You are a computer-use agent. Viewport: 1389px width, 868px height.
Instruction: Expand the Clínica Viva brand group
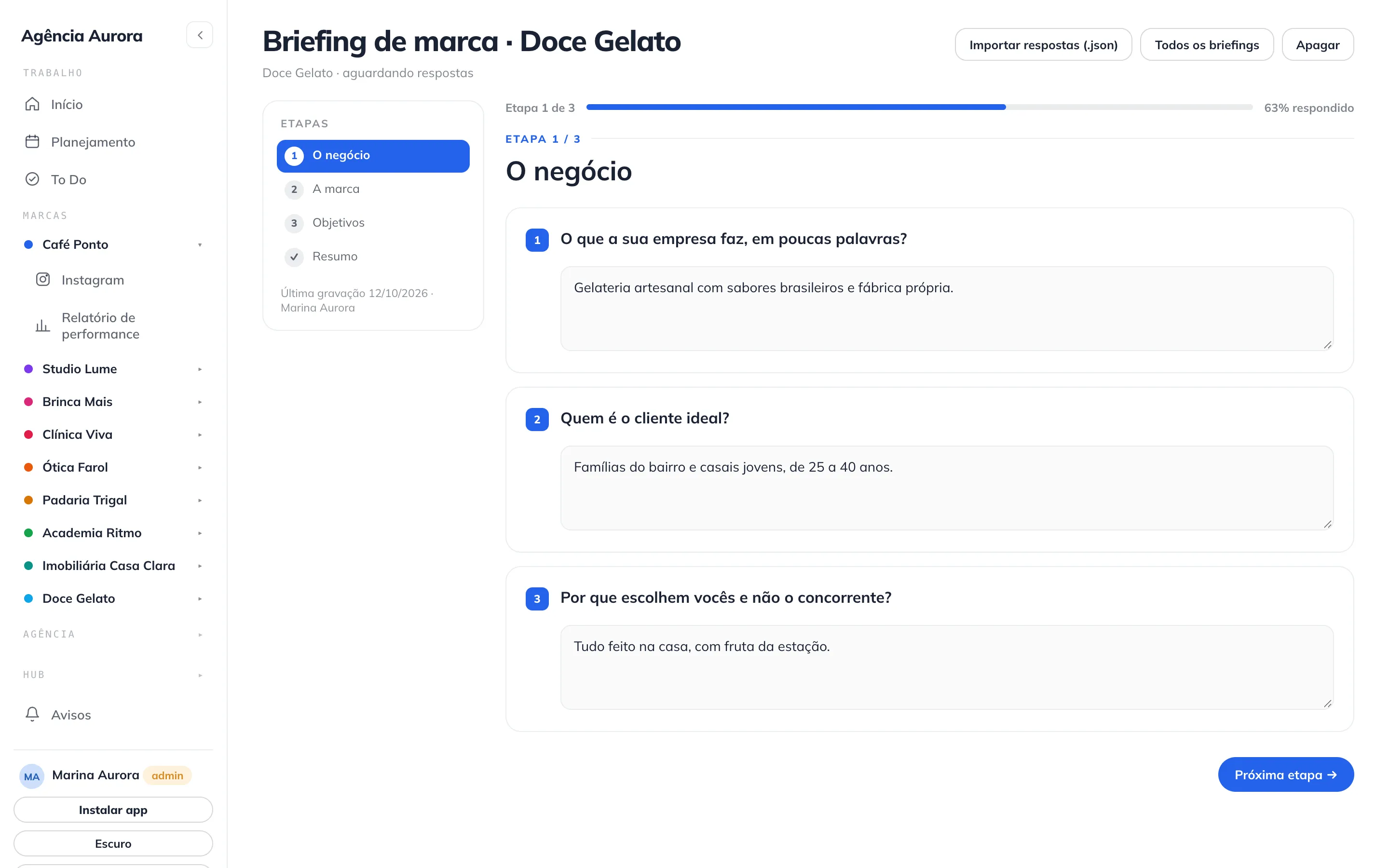[200, 434]
